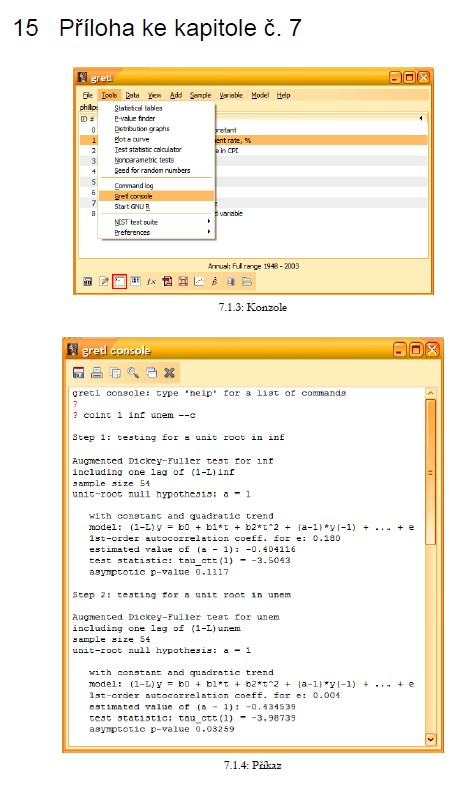The width and height of the screenshot is (475, 788).
Task: Click "gretl console: type 'help'" header line
Action: click(x=209, y=393)
